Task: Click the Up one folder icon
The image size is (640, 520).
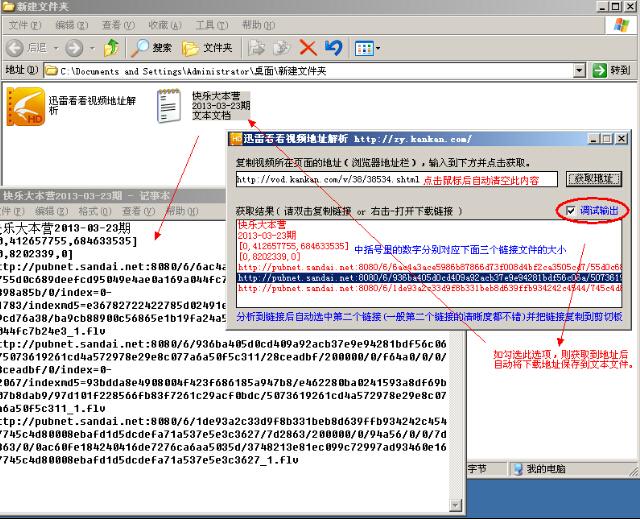Action: [112, 47]
